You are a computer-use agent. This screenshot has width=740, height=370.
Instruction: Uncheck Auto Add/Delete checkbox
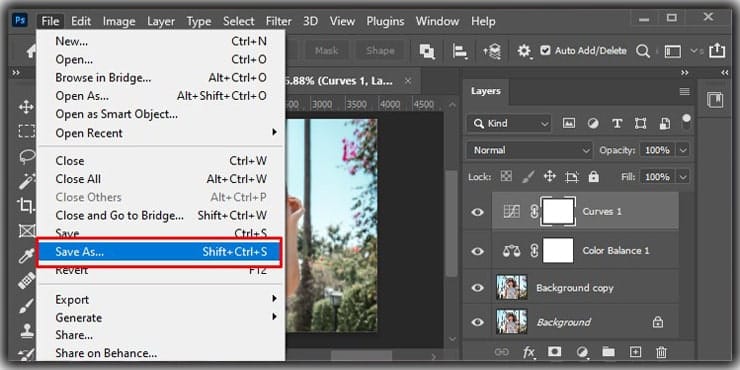(545, 50)
